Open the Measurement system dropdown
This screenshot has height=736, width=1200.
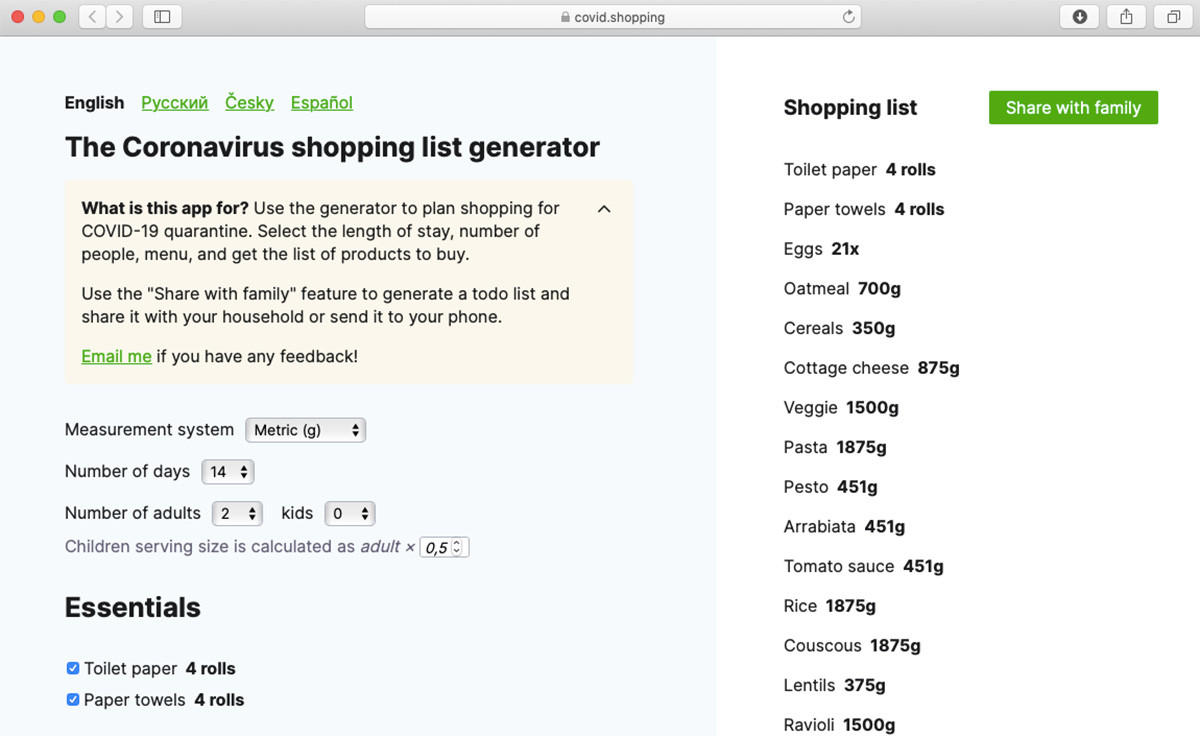(305, 430)
